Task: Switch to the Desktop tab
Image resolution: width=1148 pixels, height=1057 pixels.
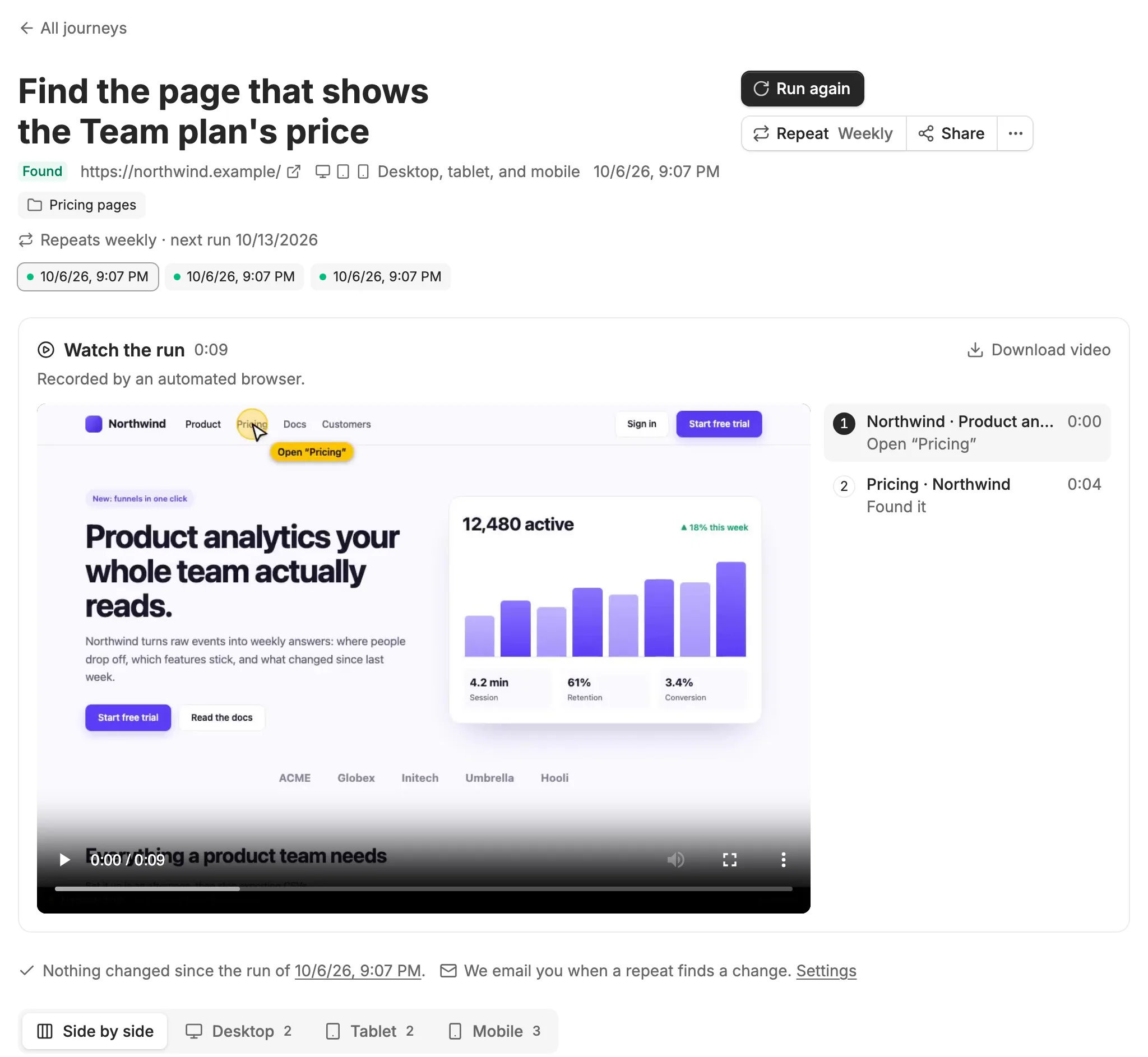Action: coord(239,1031)
